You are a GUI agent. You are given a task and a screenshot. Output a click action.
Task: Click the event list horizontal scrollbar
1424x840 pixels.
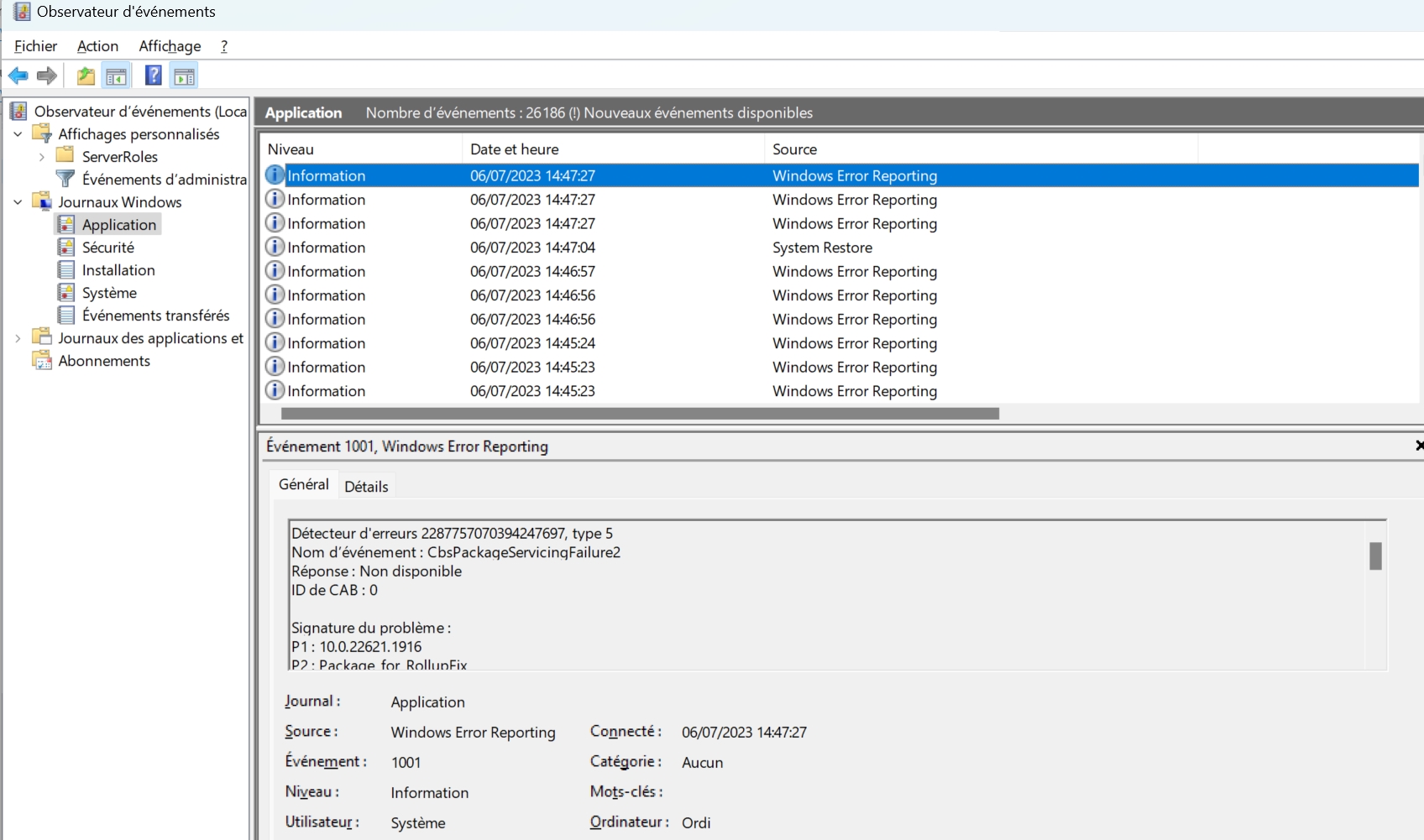[x=640, y=414]
